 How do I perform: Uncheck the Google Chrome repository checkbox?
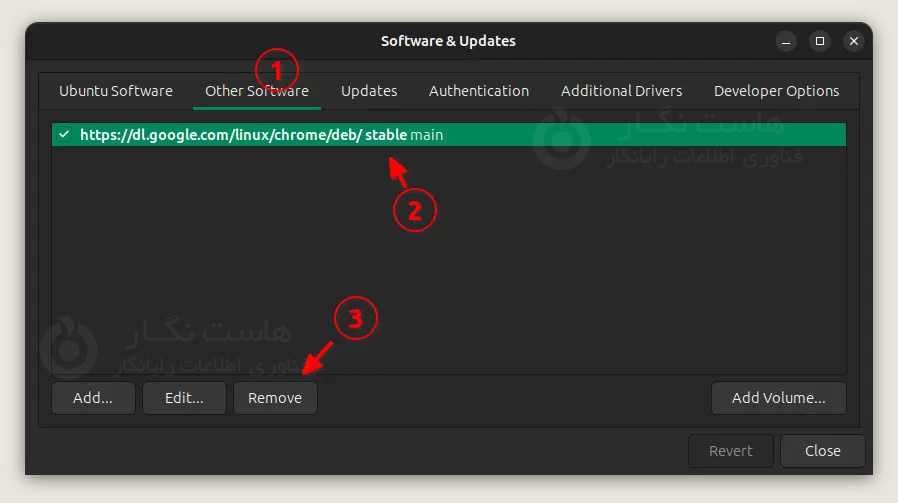[64, 135]
